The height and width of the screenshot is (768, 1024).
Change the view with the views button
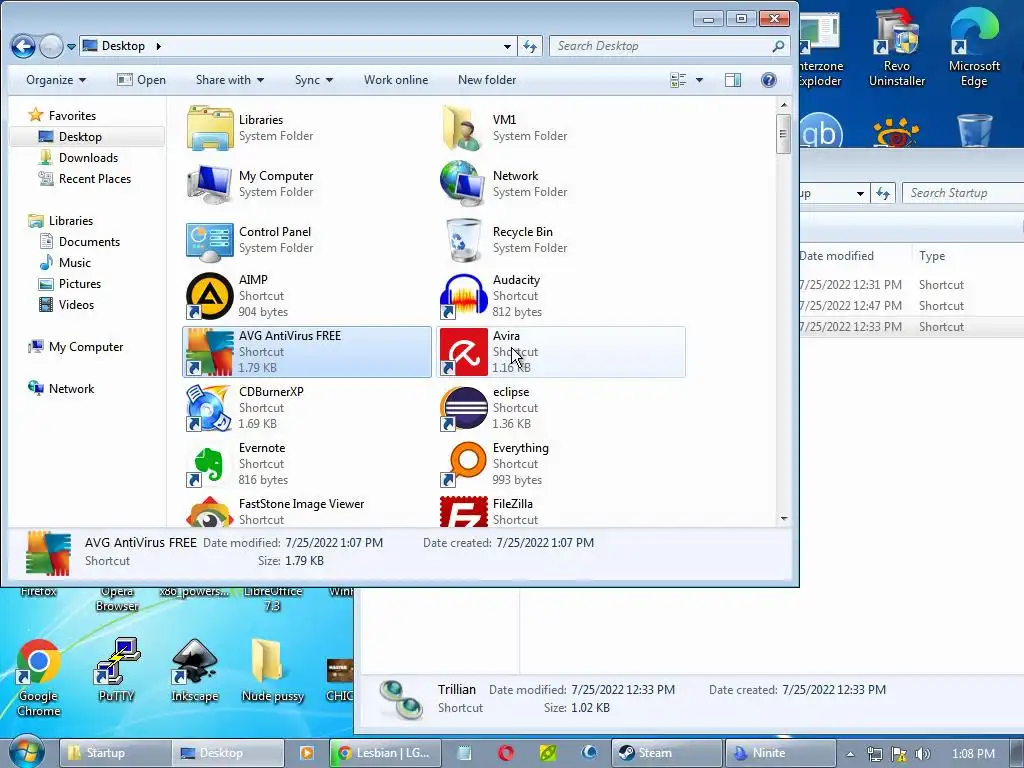point(679,80)
